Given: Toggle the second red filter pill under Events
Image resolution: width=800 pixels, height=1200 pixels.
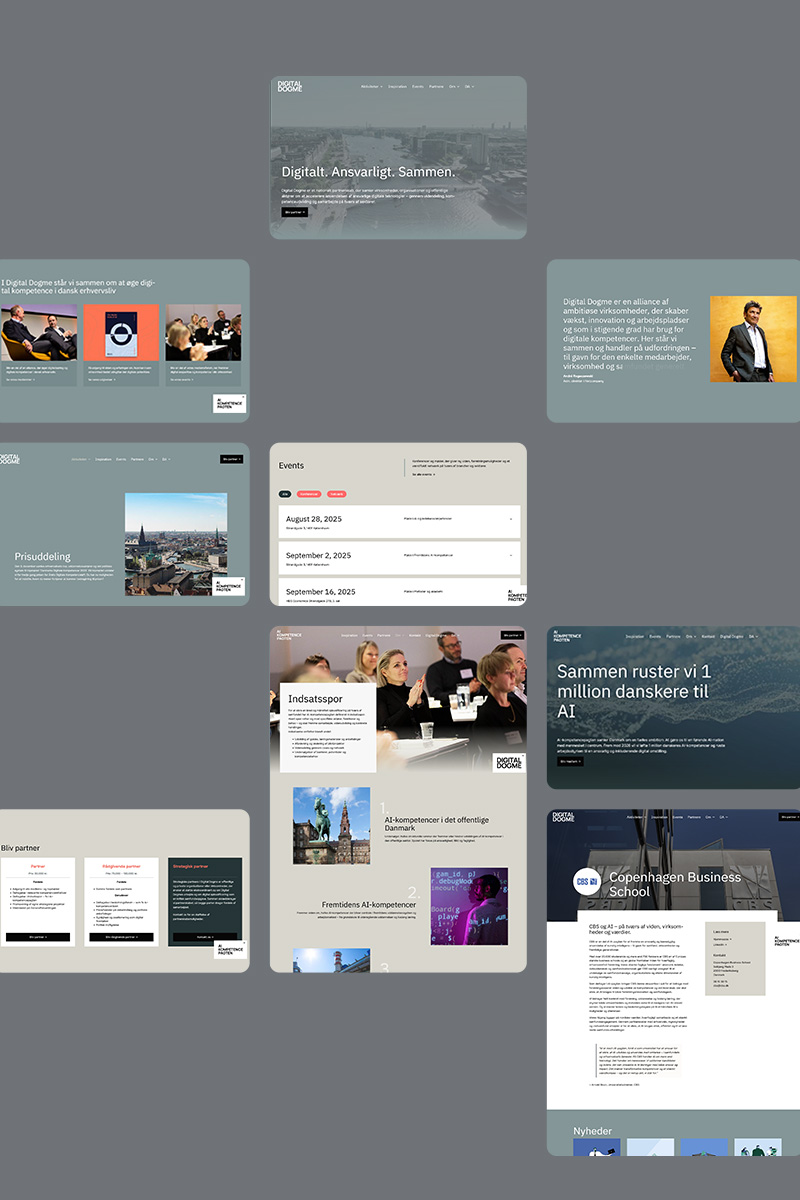Looking at the screenshot, I should pyautogui.click(x=337, y=494).
